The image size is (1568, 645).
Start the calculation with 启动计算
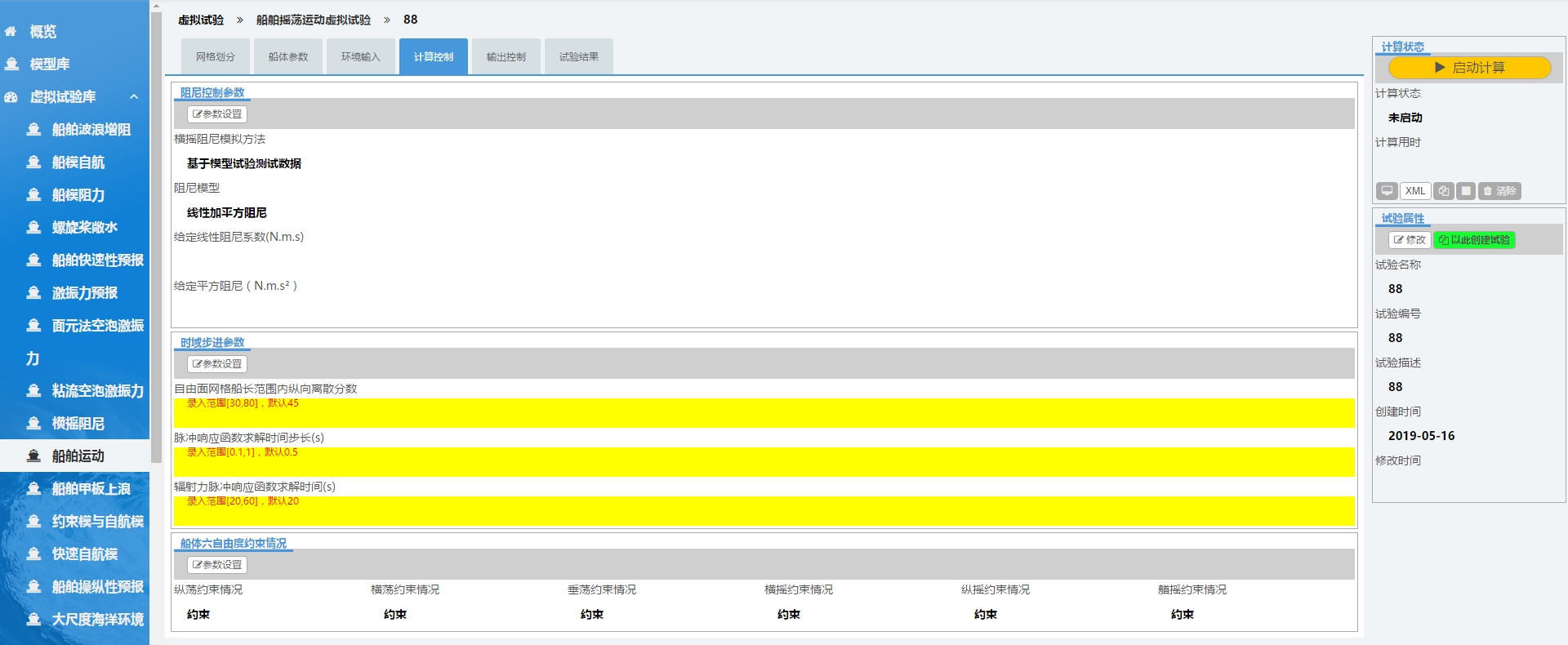coord(1469,68)
